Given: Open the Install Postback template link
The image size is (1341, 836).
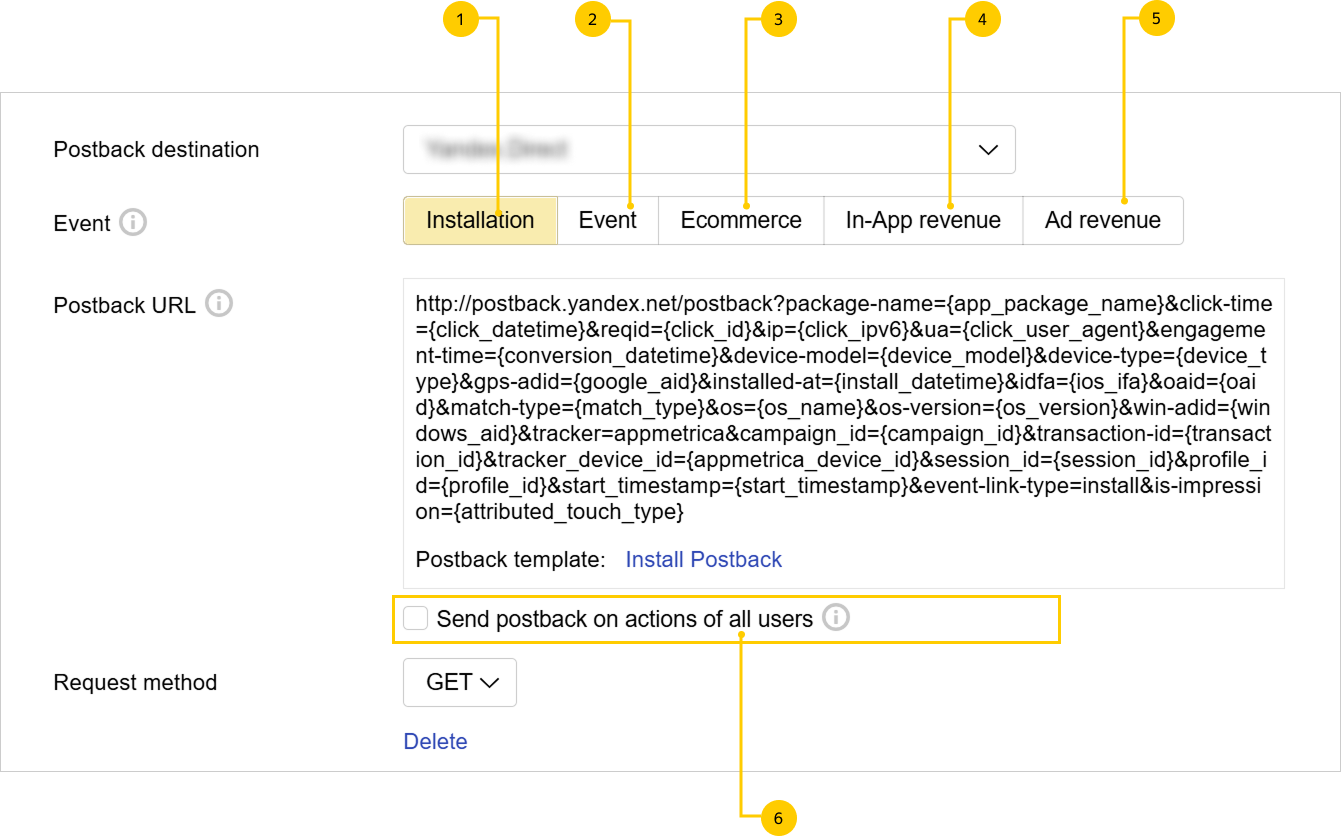Looking at the screenshot, I should click(703, 560).
